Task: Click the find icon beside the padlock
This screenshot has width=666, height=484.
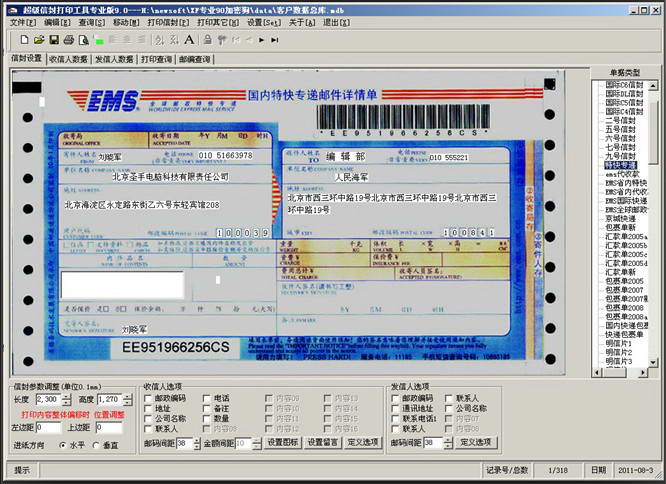Action: click(x=221, y=40)
